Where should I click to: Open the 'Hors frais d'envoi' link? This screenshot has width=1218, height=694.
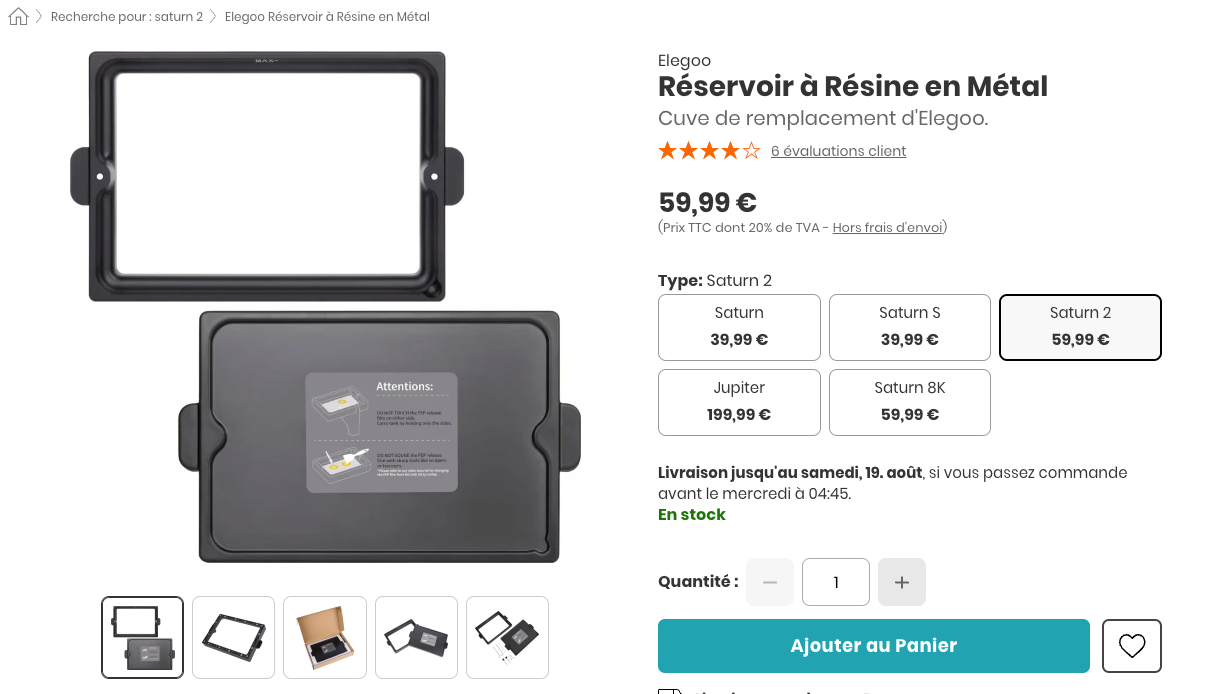point(887,227)
